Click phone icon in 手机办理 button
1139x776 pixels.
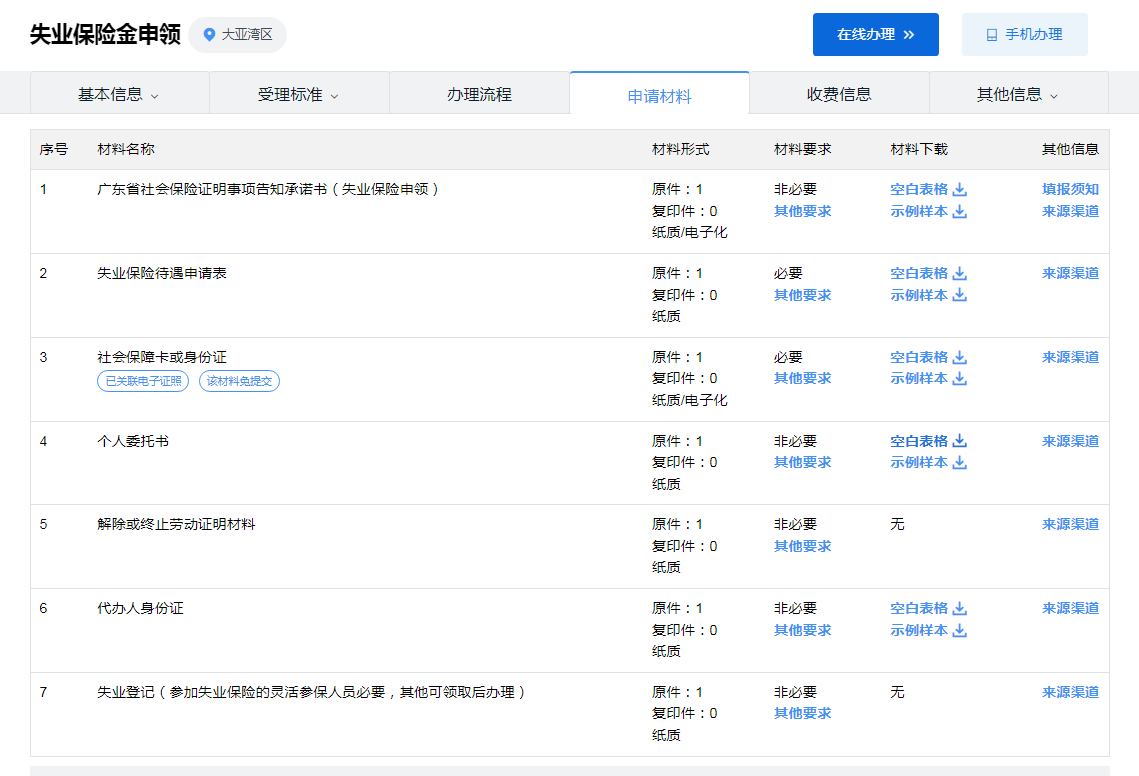992,35
